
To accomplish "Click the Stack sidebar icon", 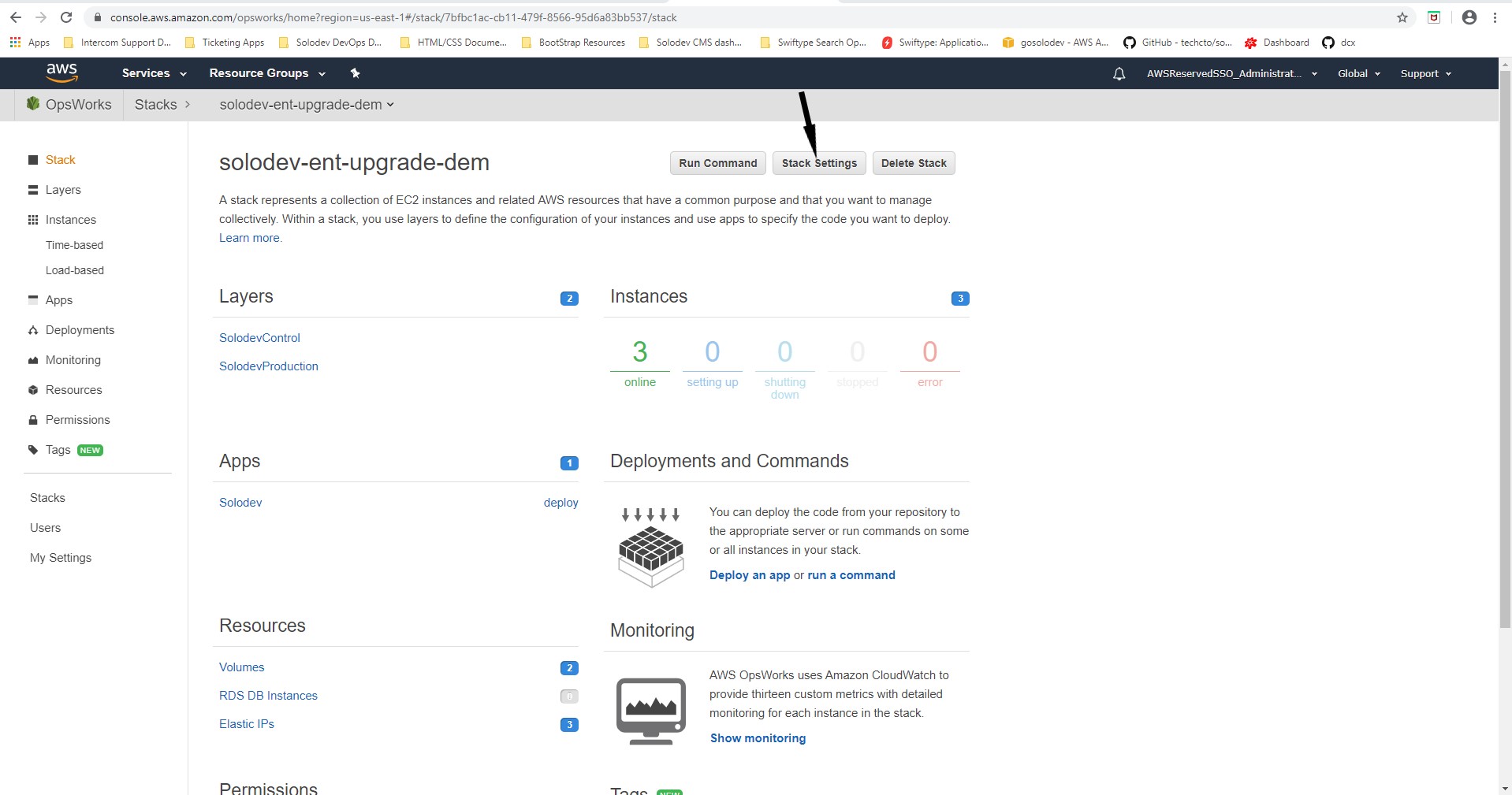I will 33,160.
